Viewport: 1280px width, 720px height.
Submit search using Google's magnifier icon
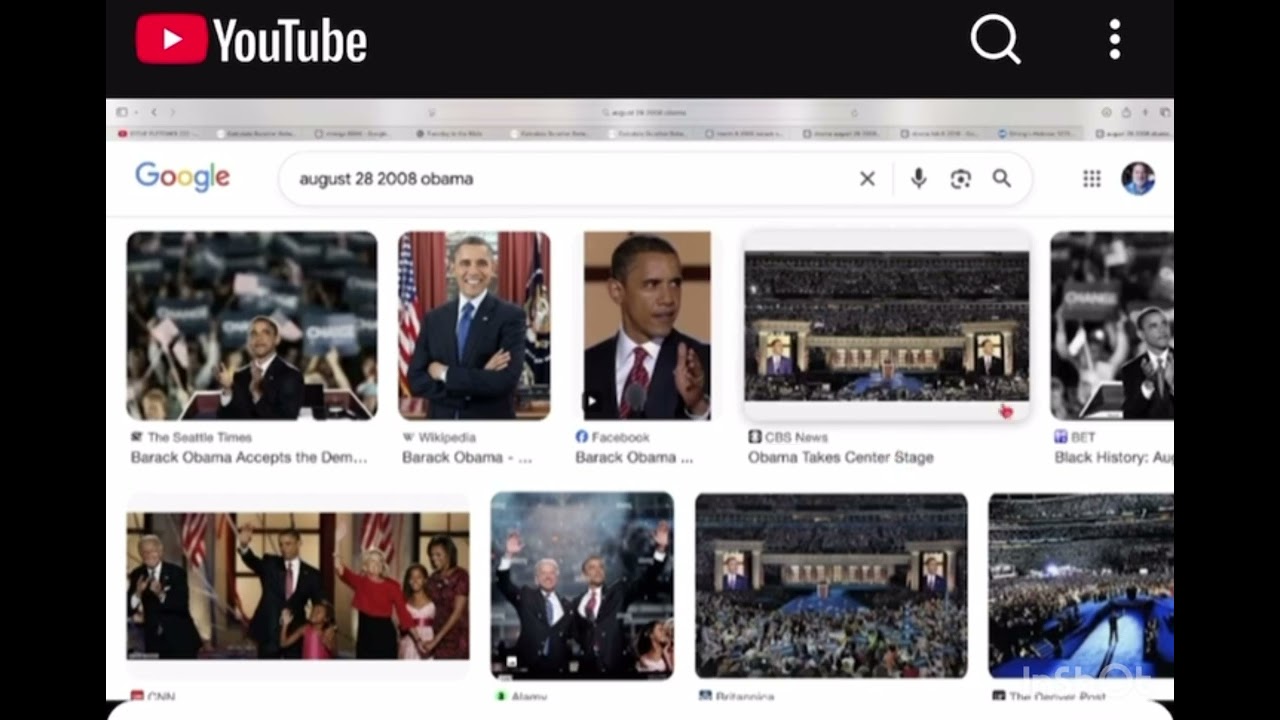click(x=1001, y=179)
